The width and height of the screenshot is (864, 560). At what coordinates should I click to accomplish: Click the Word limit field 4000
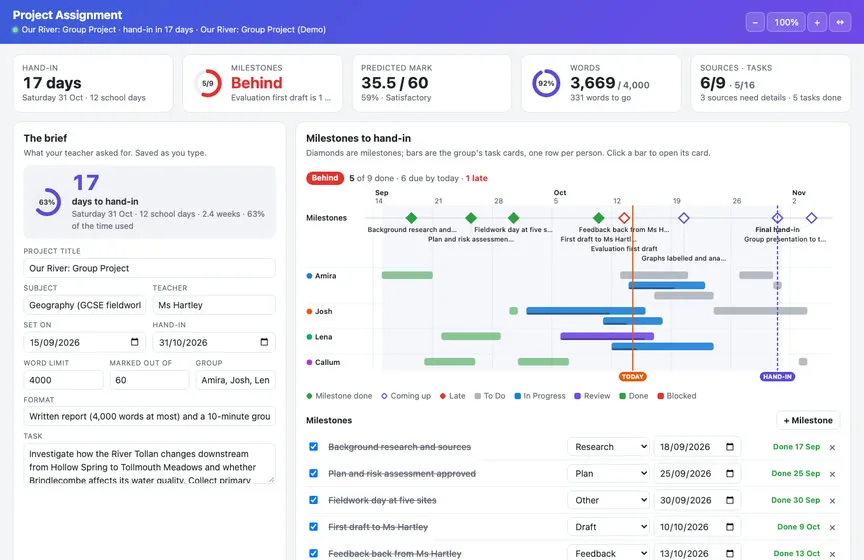pos(63,380)
